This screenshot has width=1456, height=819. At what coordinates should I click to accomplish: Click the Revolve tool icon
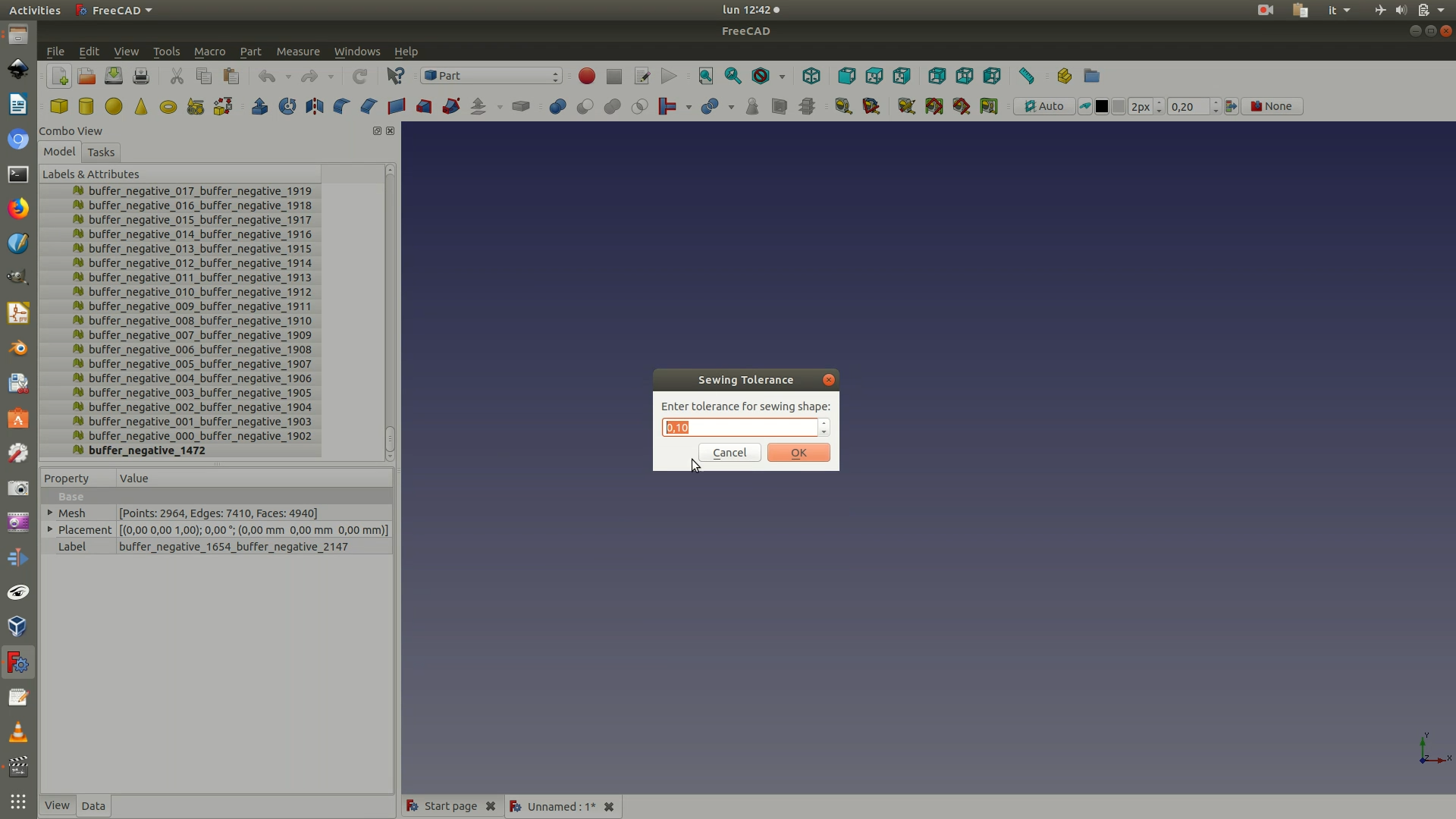(287, 106)
